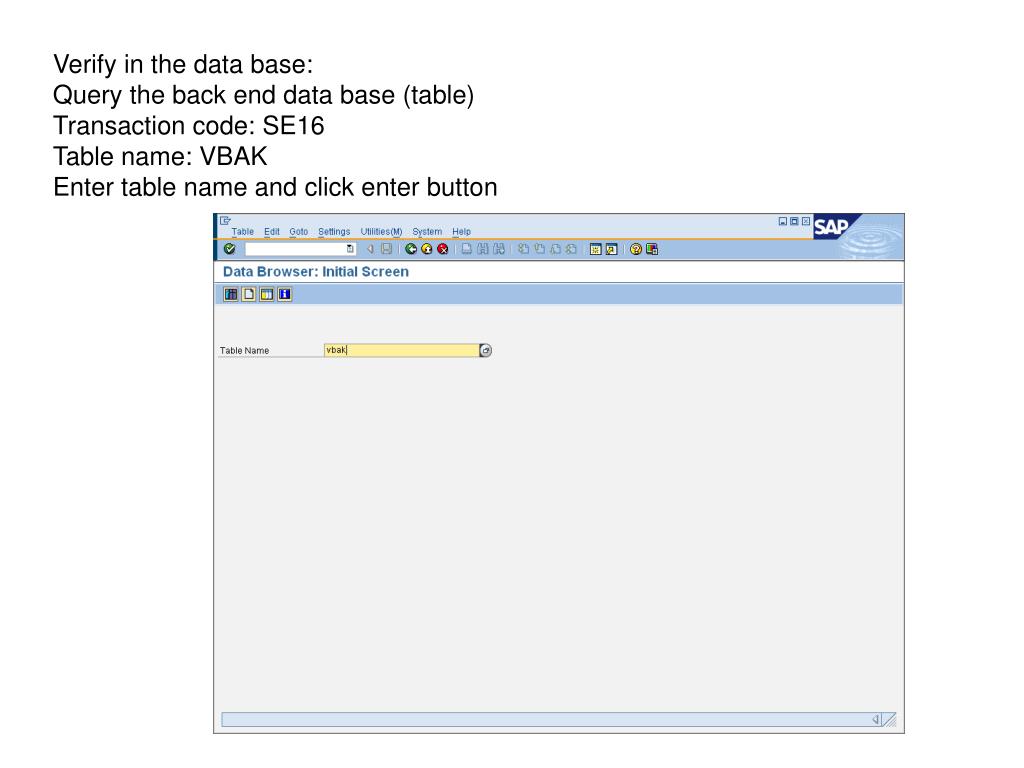Screen dimensions: 1024x768
Task: Click the Previous Page icon
Action: [x=539, y=249]
